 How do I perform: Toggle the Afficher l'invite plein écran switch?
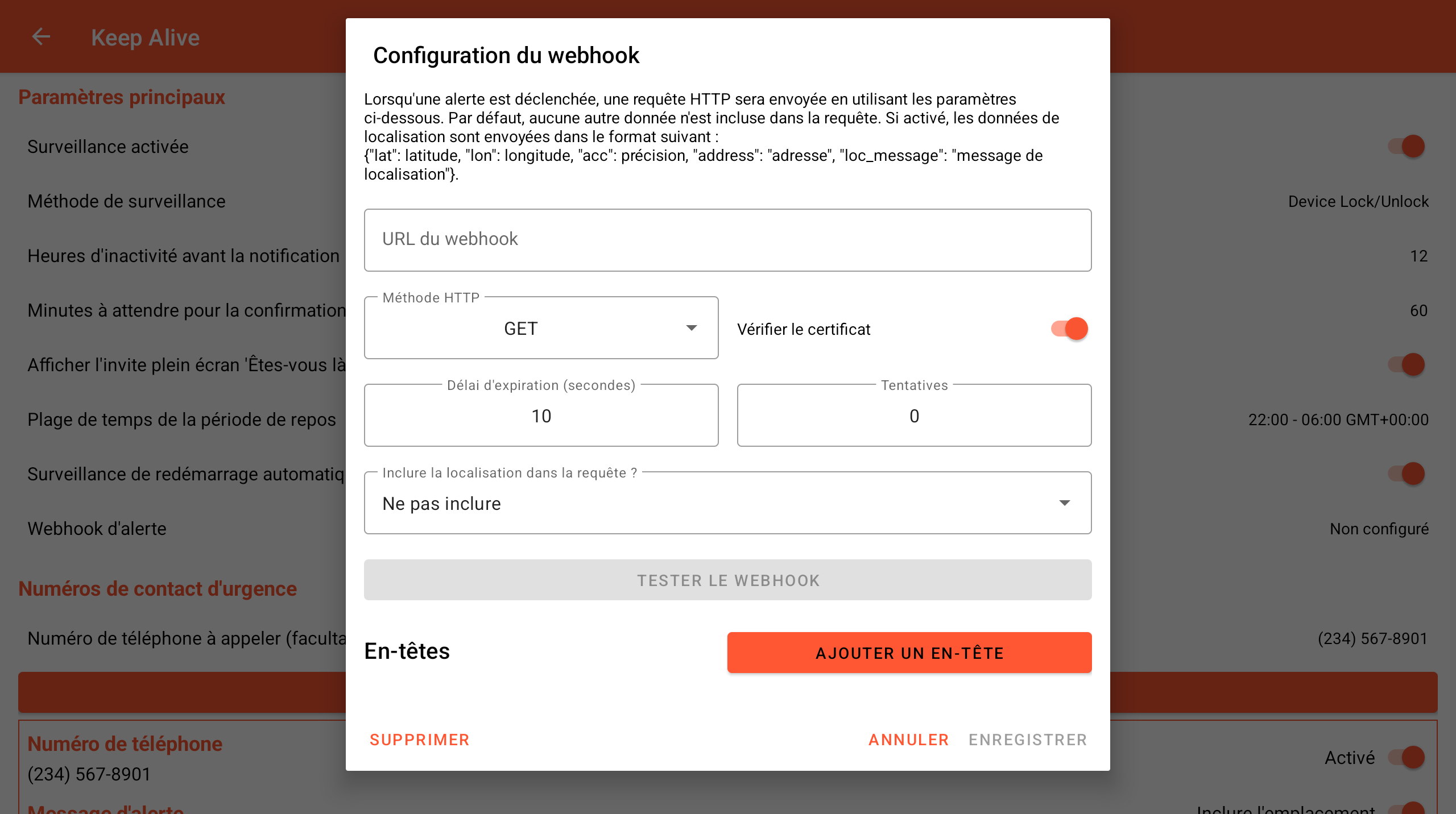(x=1406, y=364)
